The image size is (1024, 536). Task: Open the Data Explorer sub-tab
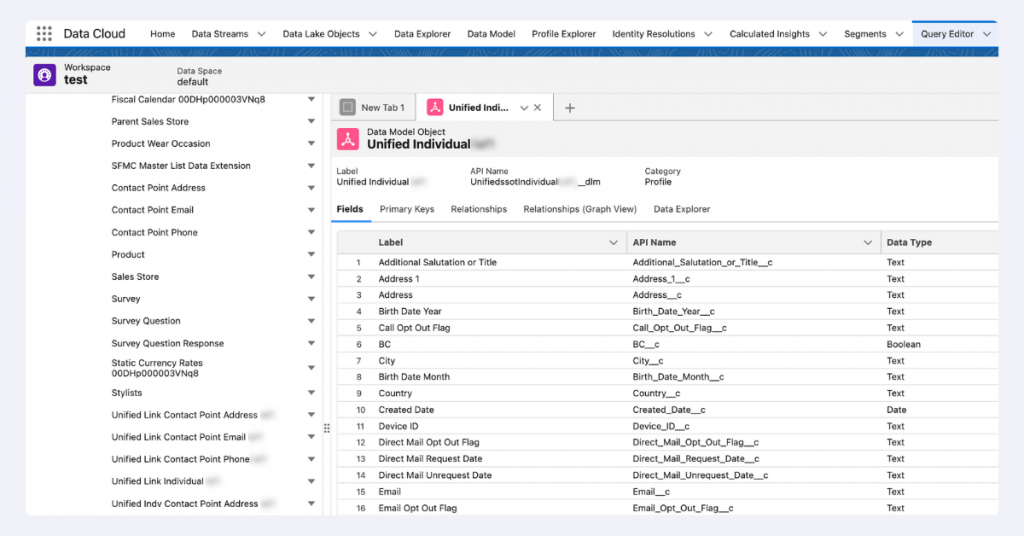pos(682,209)
